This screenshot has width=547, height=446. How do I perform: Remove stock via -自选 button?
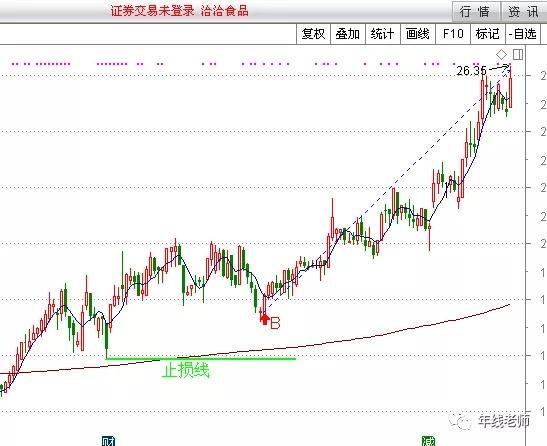click(522, 34)
